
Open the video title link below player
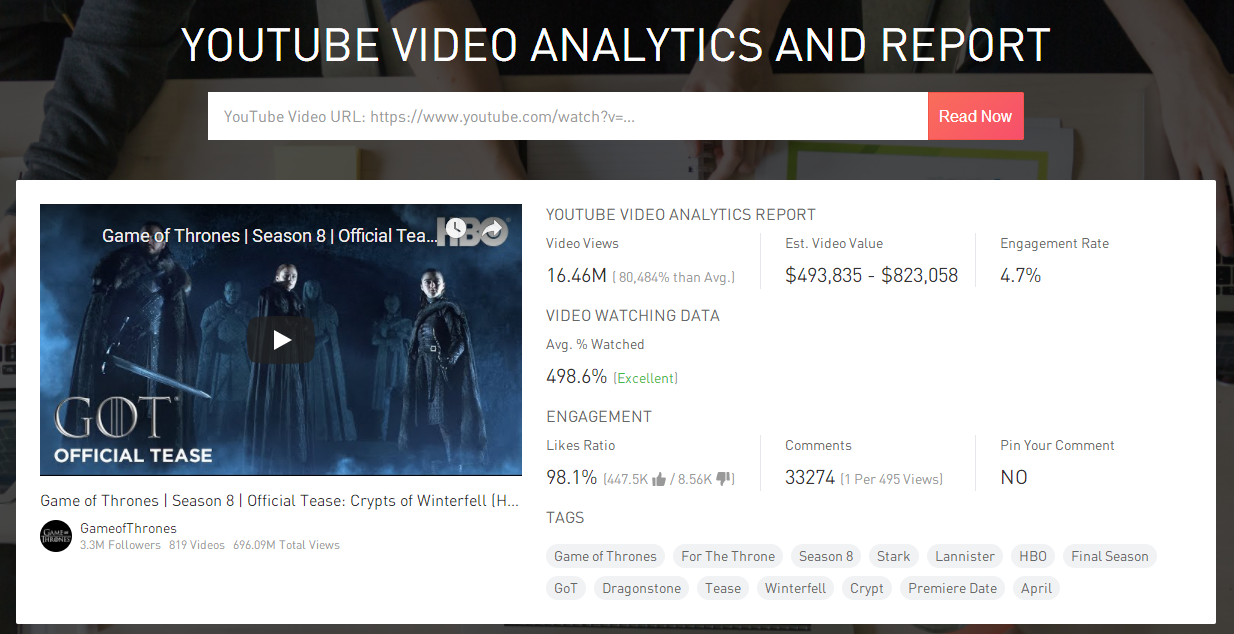click(280, 501)
